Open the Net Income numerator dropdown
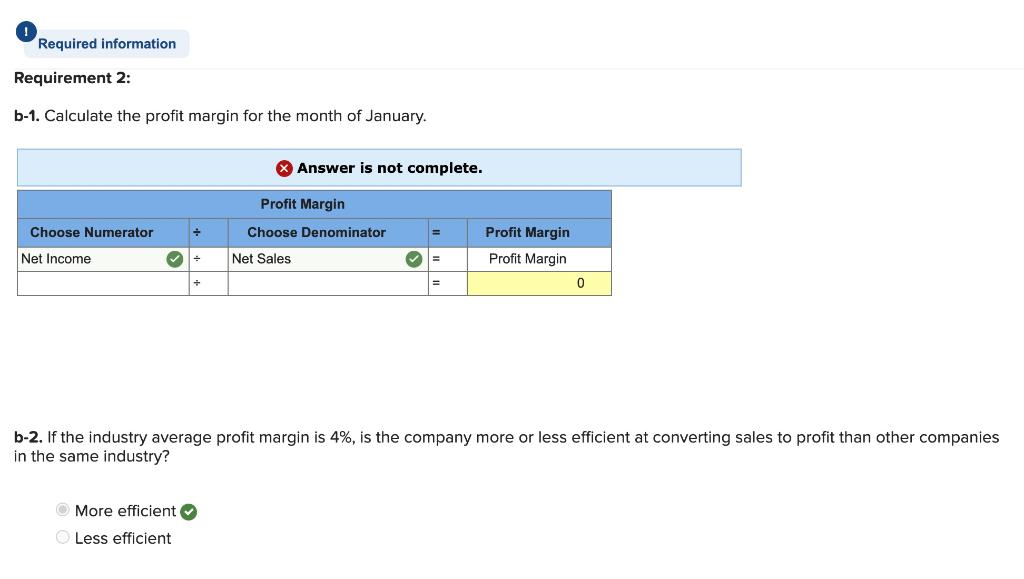Image resolution: width=1024 pixels, height=579 pixels. [x=95, y=258]
